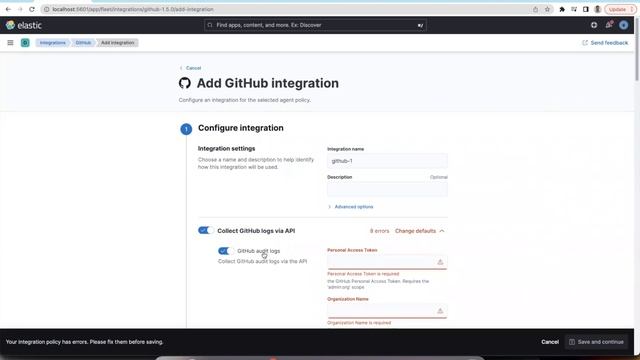Focus the Personal Access Token field
640x360 pixels.
(x=387, y=262)
